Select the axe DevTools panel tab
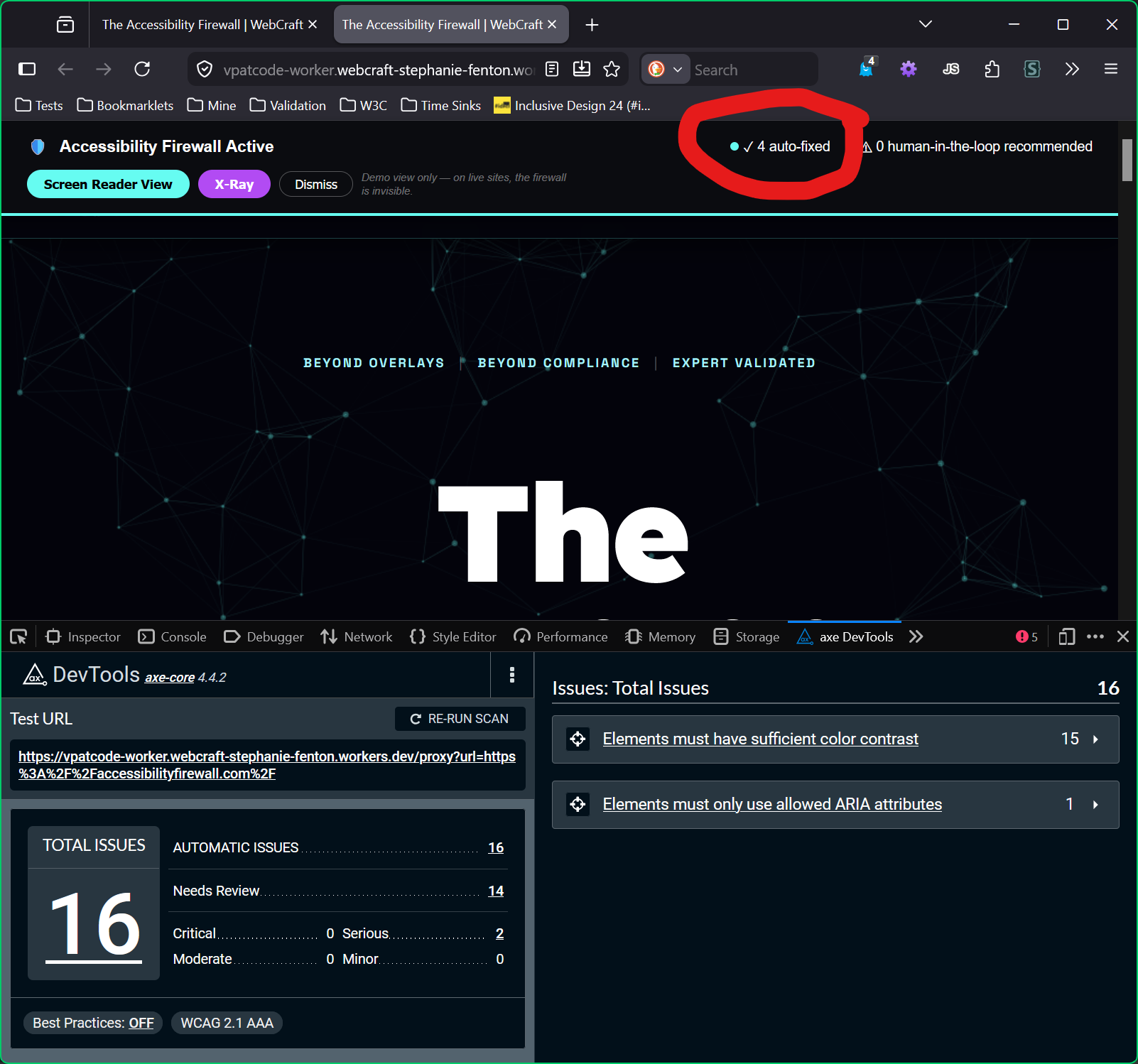This screenshot has height=1064, width=1138. click(x=845, y=637)
